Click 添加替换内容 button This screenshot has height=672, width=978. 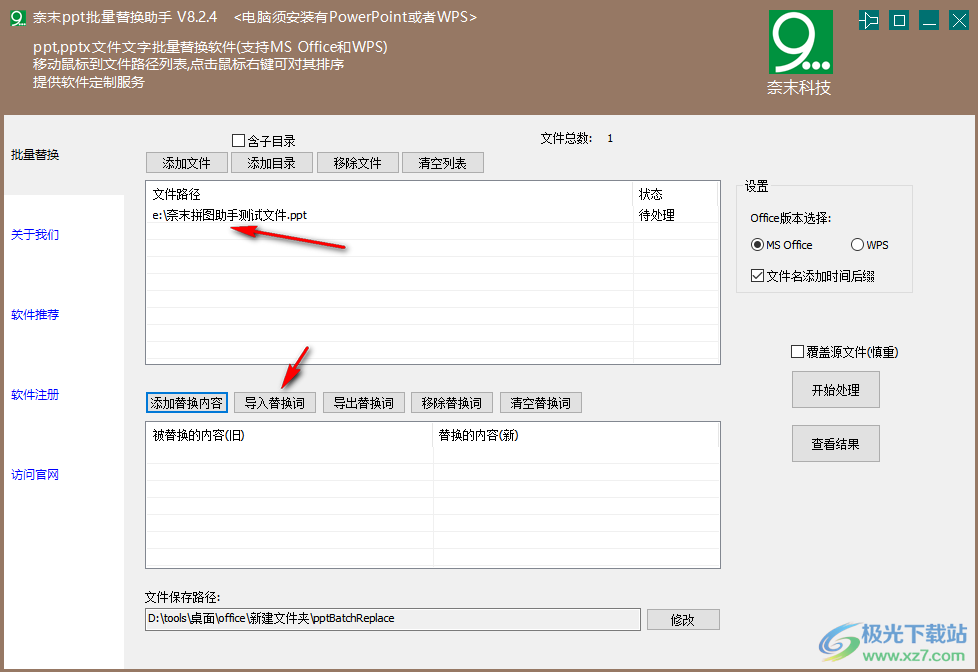(186, 402)
